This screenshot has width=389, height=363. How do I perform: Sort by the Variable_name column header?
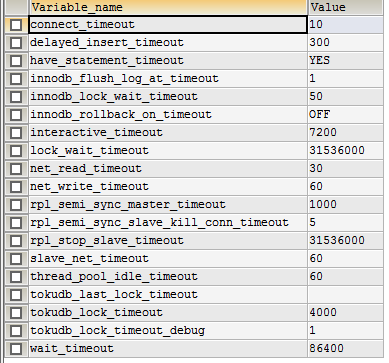click(168, 7)
